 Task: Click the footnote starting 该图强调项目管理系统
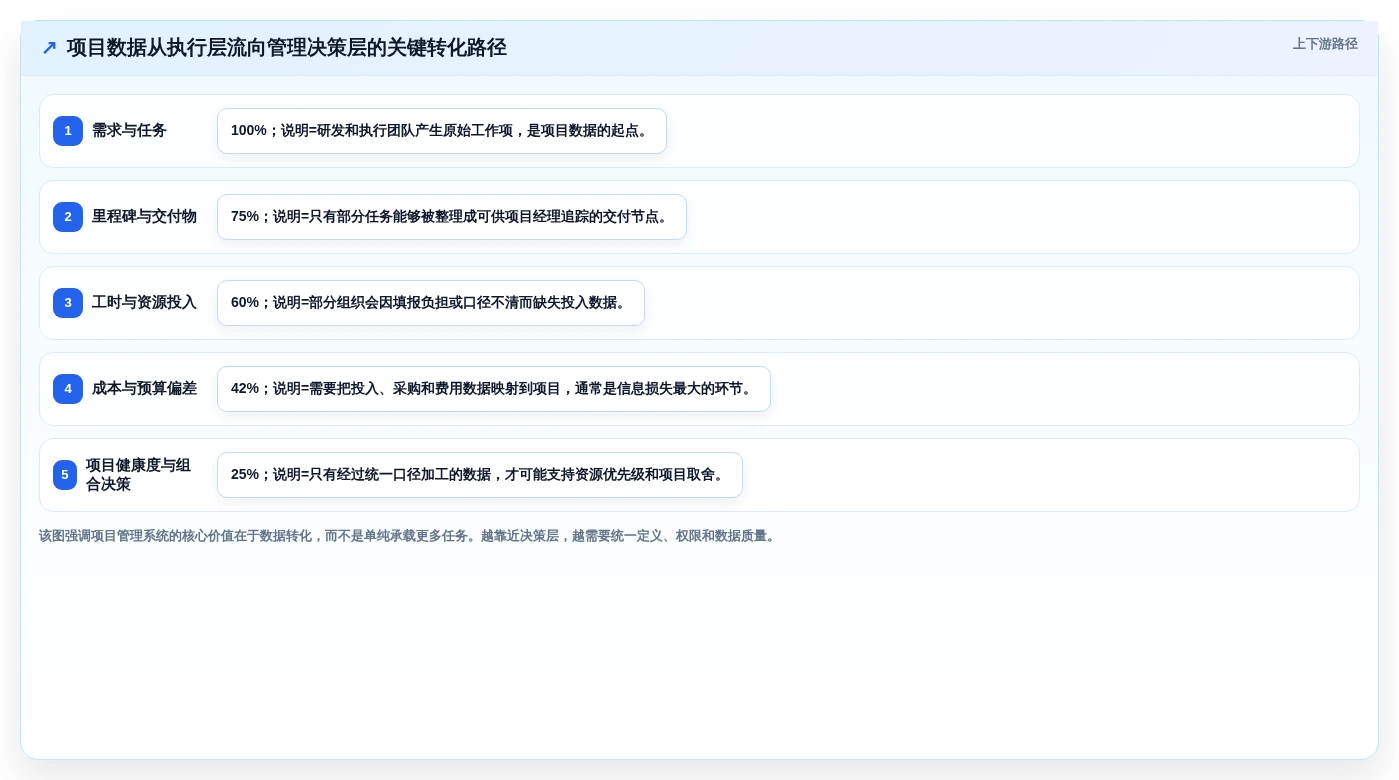coord(408,536)
